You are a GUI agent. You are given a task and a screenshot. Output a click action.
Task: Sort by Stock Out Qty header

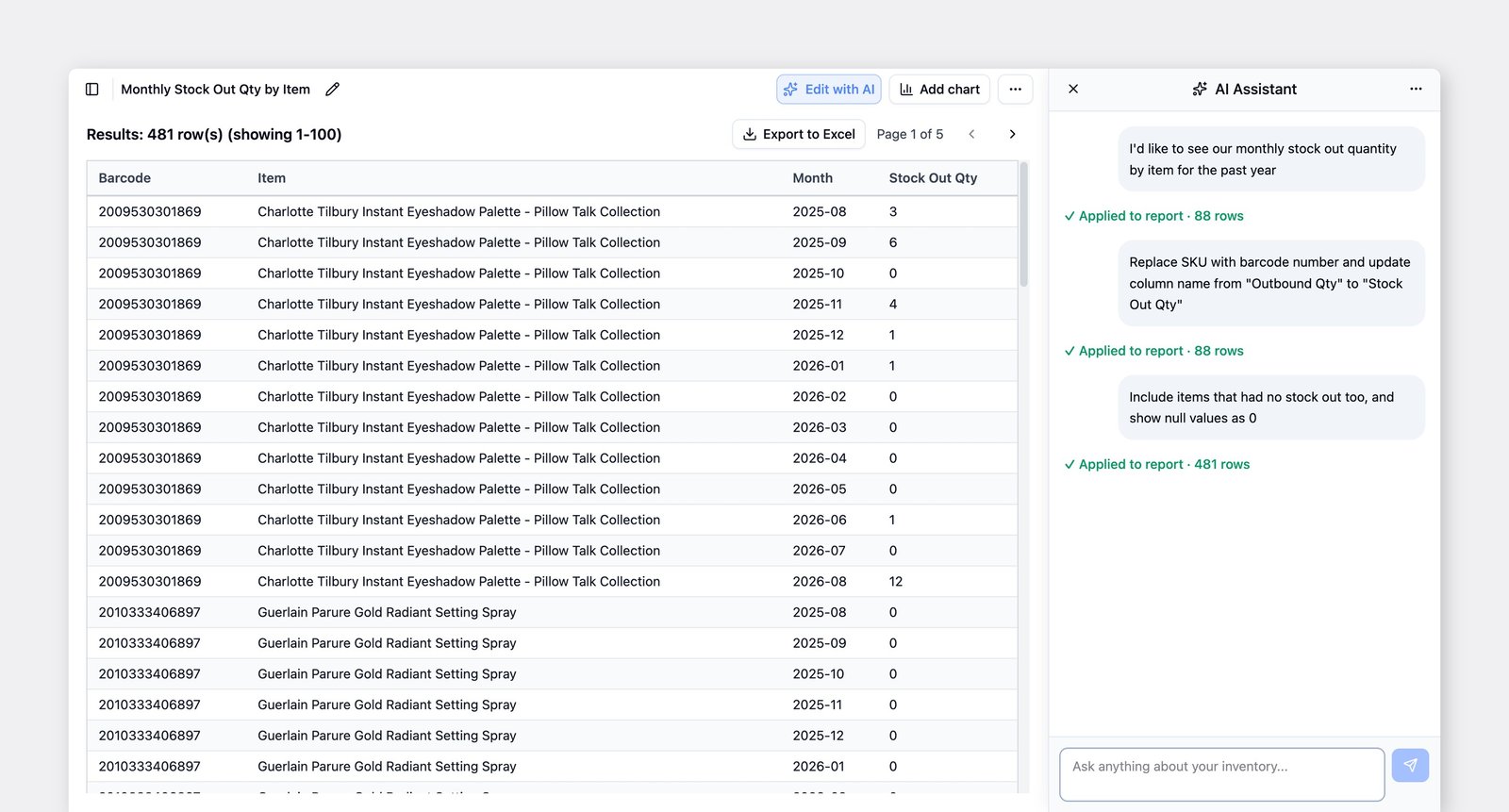point(933,178)
